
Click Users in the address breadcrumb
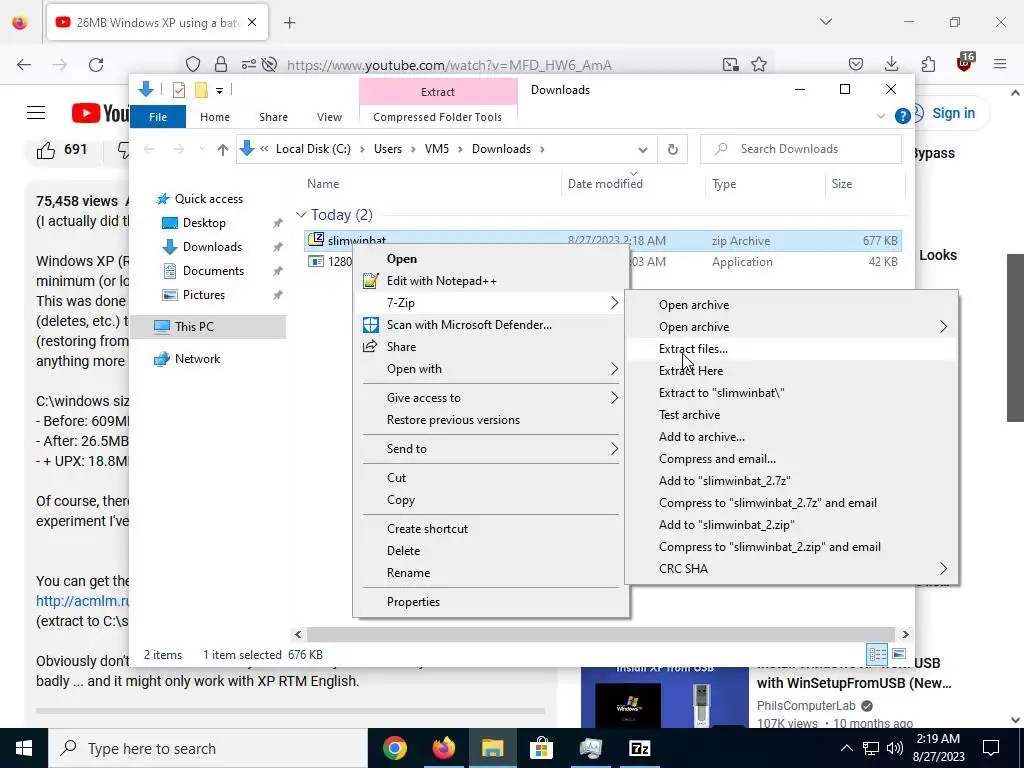tap(388, 149)
